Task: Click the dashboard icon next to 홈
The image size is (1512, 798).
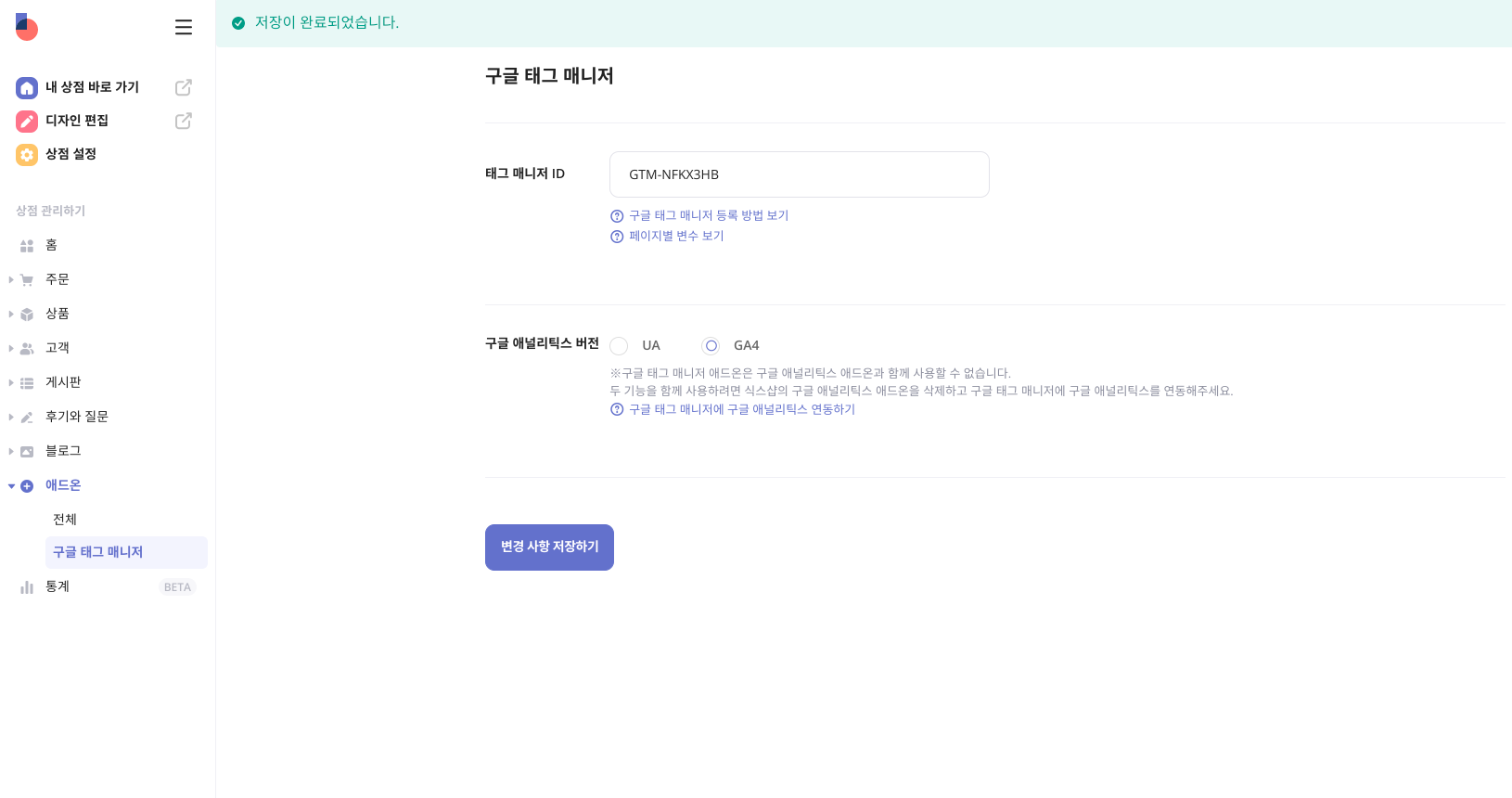Action: tap(27, 246)
